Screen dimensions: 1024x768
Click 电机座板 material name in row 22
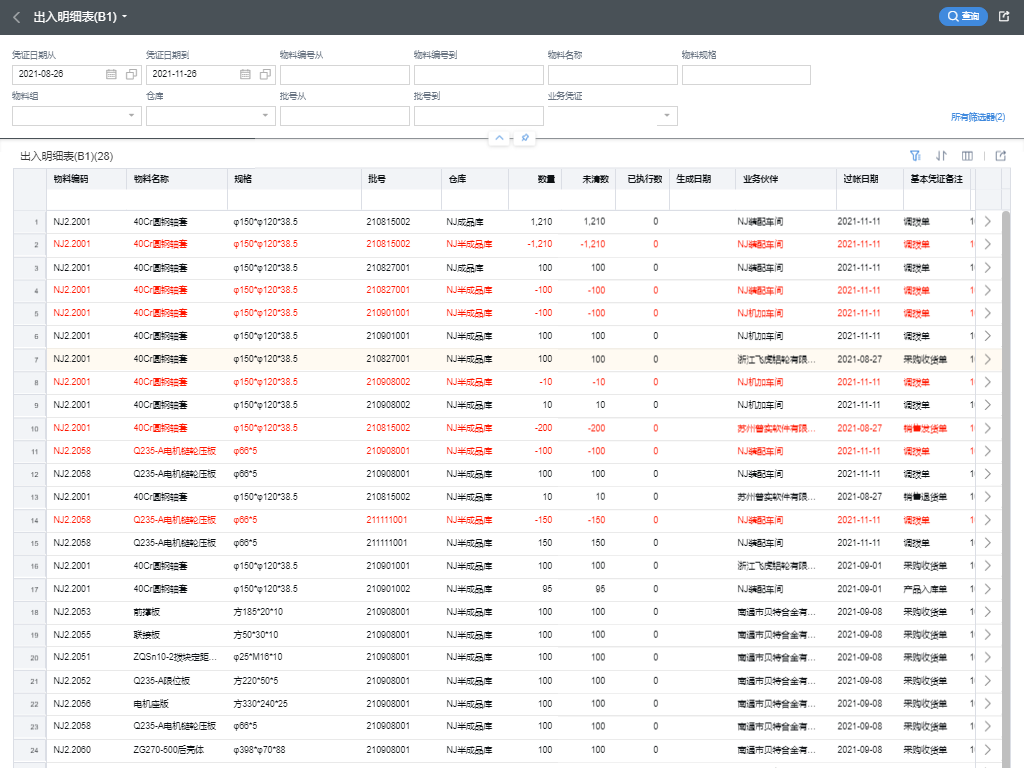(151, 704)
